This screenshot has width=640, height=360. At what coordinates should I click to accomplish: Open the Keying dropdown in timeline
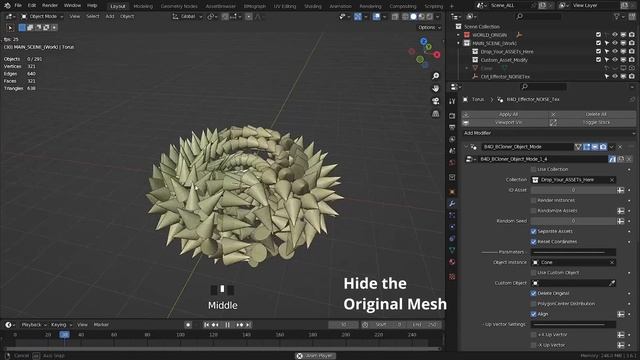point(61,325)
